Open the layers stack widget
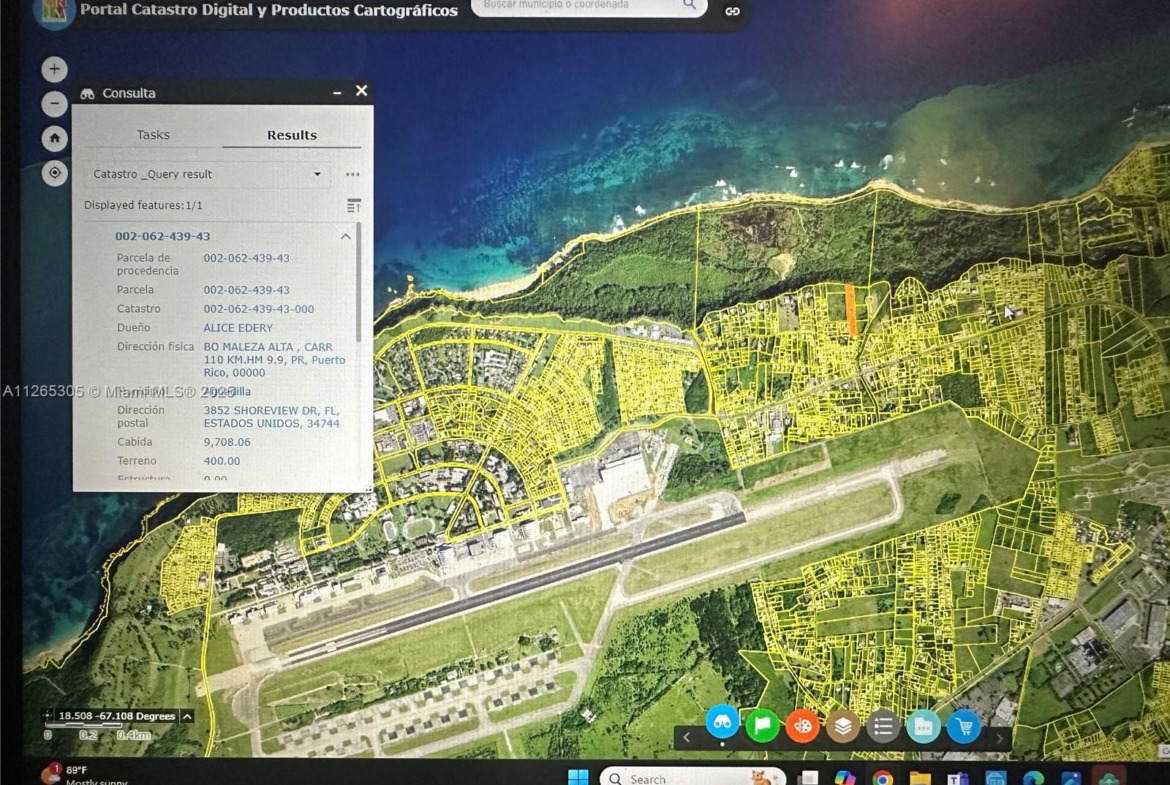Image resolution: width=1170 pixels, height=785 pixels. (842, 726)
